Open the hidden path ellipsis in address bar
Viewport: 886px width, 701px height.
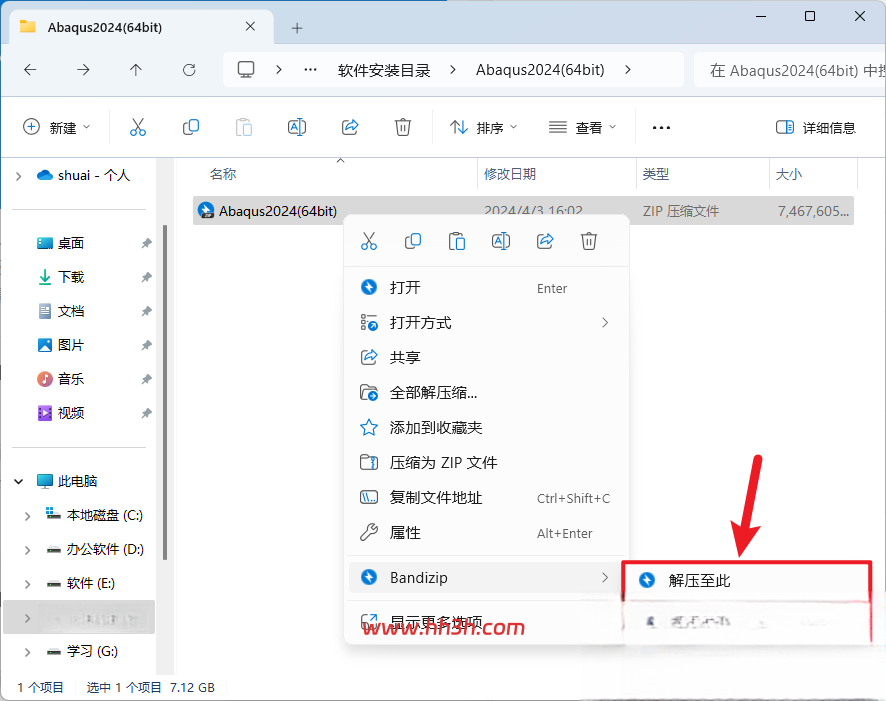310,69
